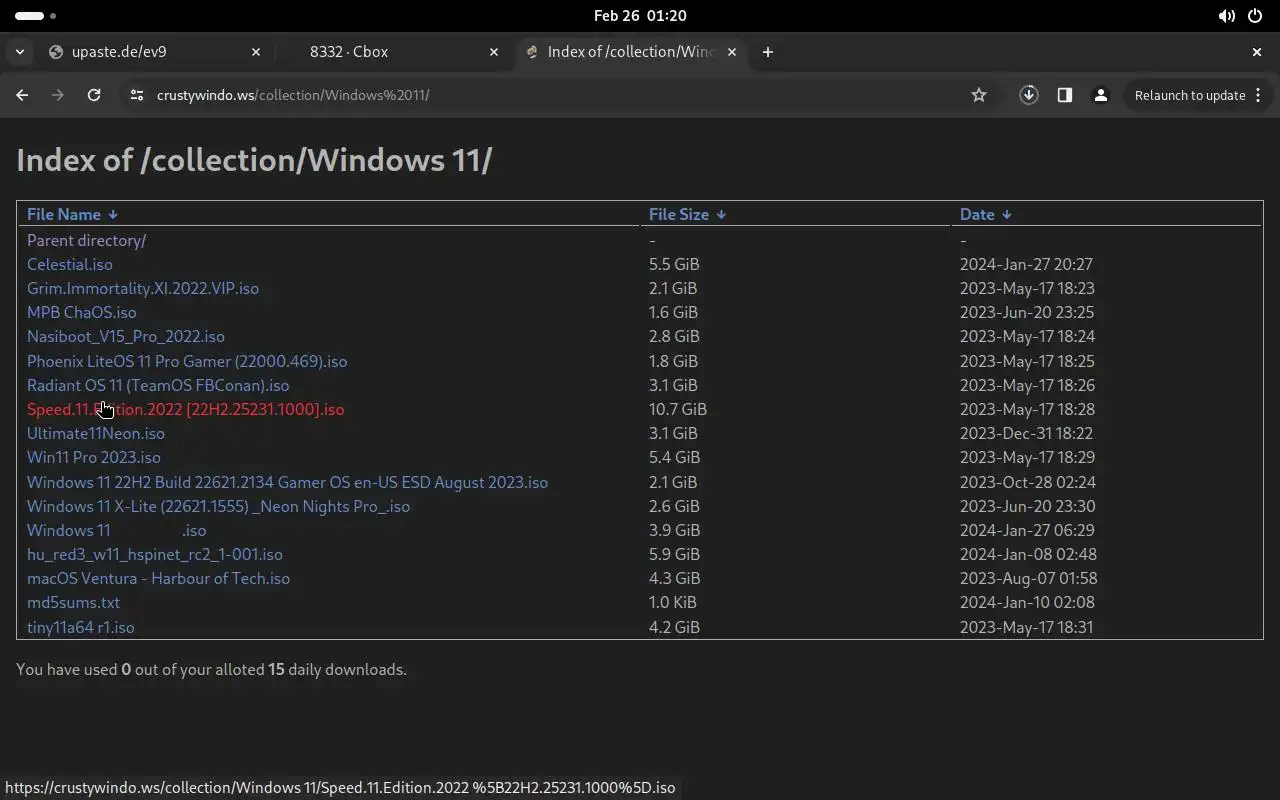The image size is (1280, 800).
Task: Click the 1.0 KiB file size cell
Action: (x=673, y=602)
